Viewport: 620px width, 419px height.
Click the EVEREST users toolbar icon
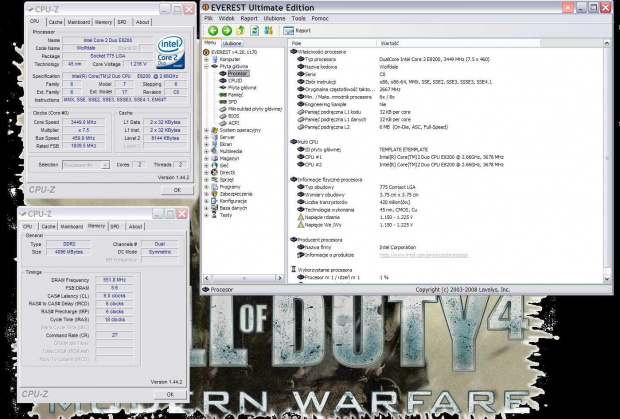pos(268,31)
